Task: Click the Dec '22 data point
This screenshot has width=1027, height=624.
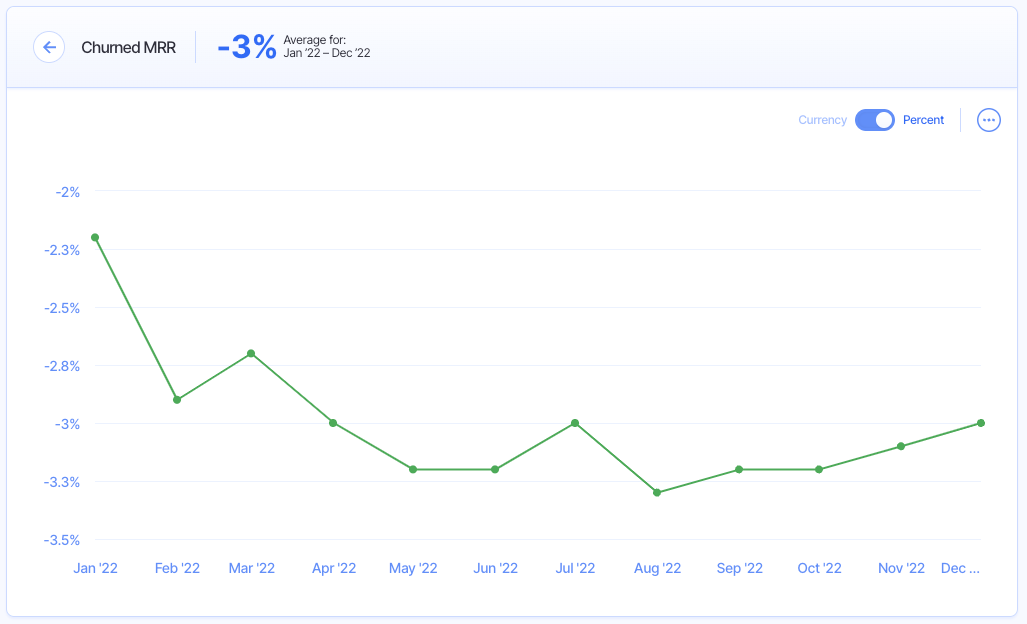Action: click(981, 423)
